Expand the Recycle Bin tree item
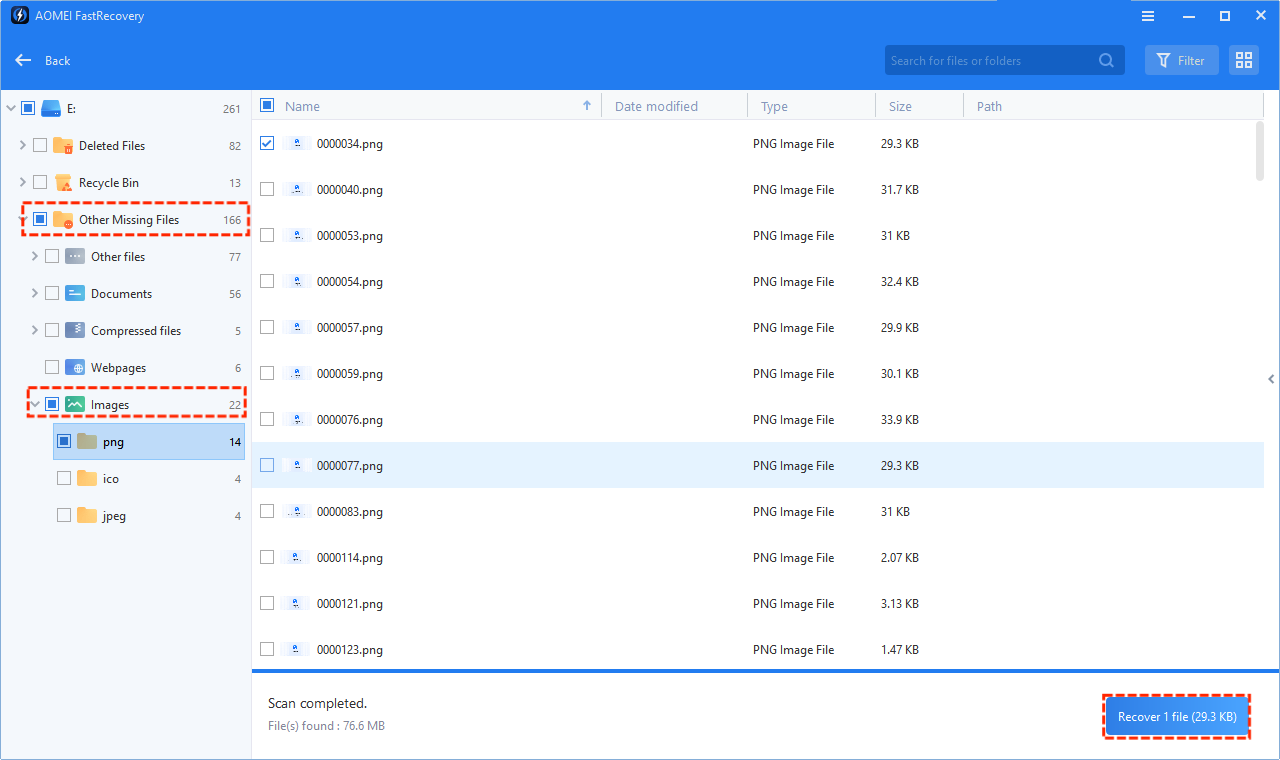 (21, 182)
